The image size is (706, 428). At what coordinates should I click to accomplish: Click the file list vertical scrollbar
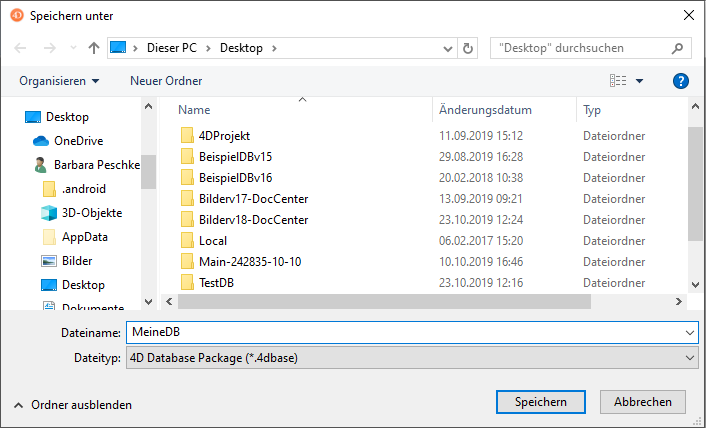click(696, 200)
